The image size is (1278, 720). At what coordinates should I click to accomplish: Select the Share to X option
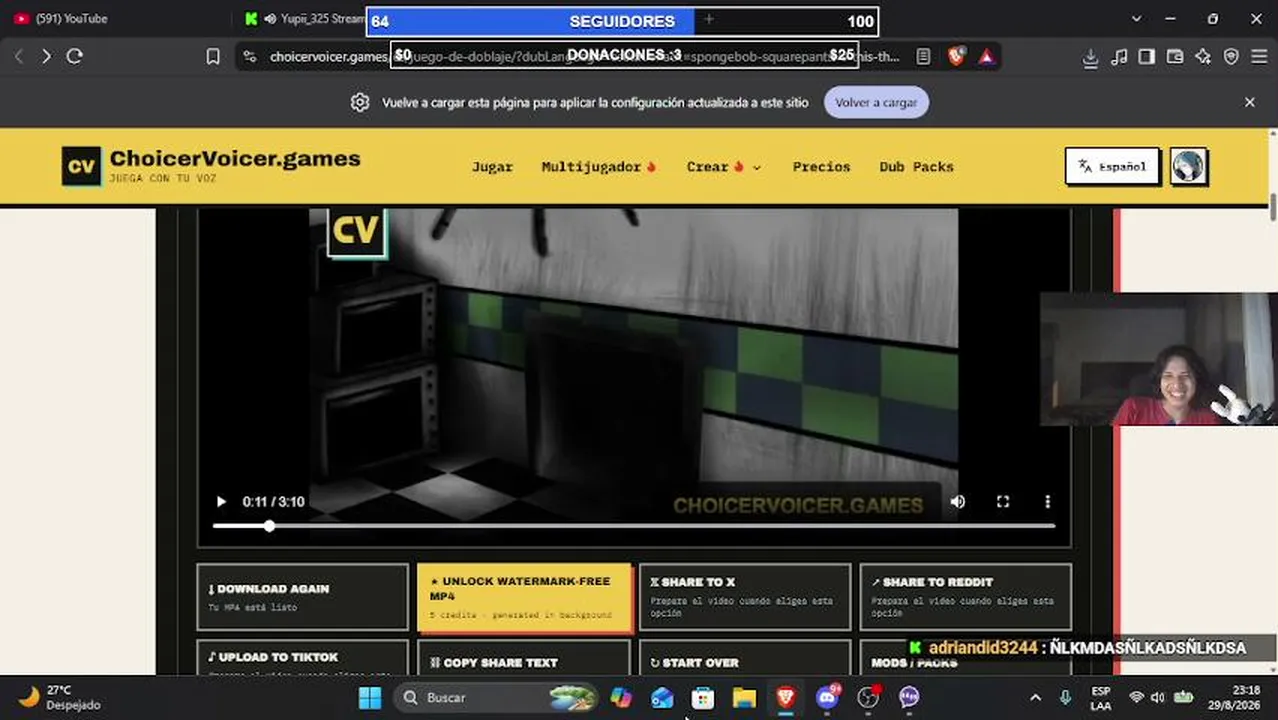(x=745, y=597)
